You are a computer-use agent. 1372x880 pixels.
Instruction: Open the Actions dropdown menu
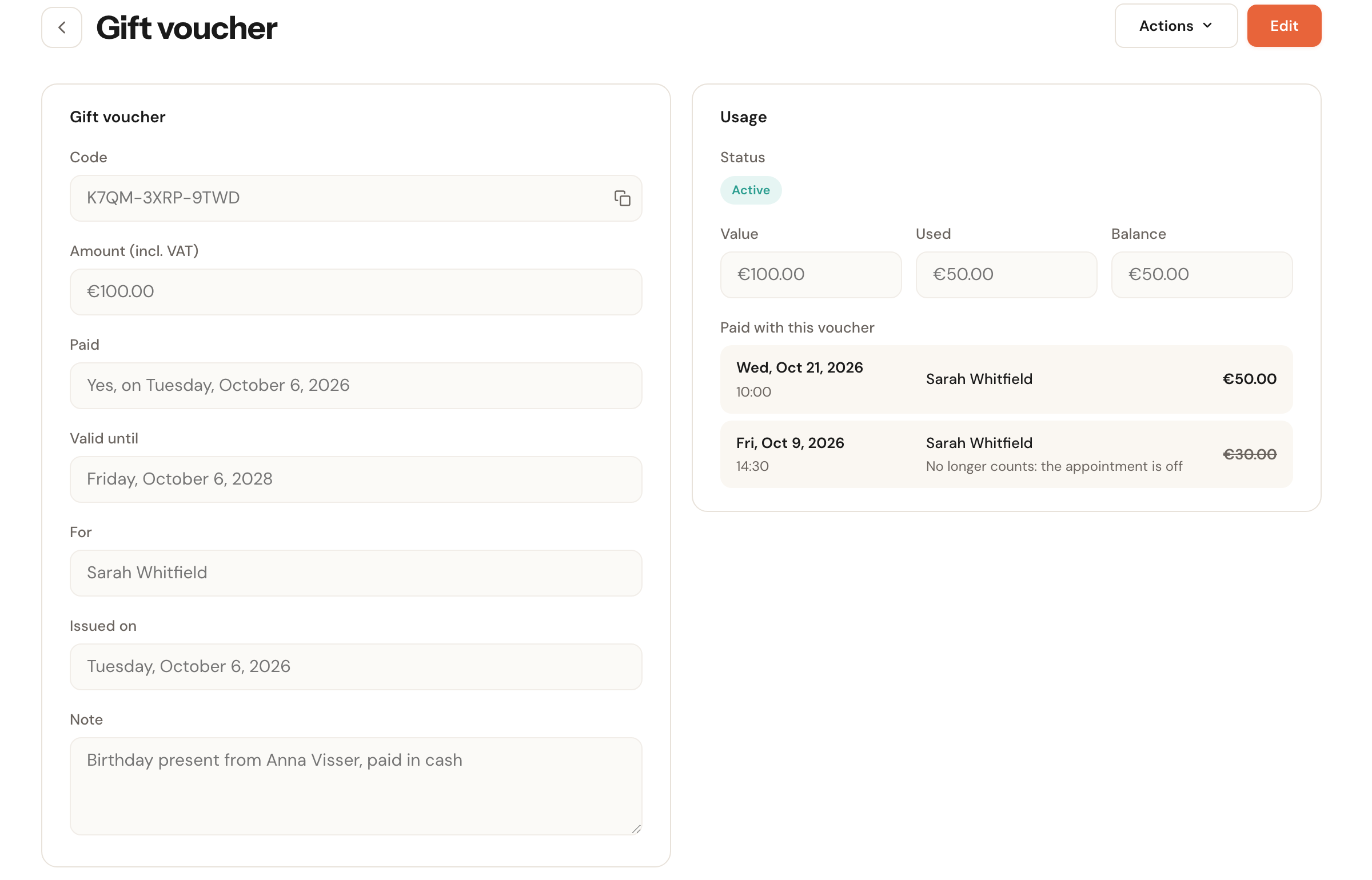coord(1176,26)
